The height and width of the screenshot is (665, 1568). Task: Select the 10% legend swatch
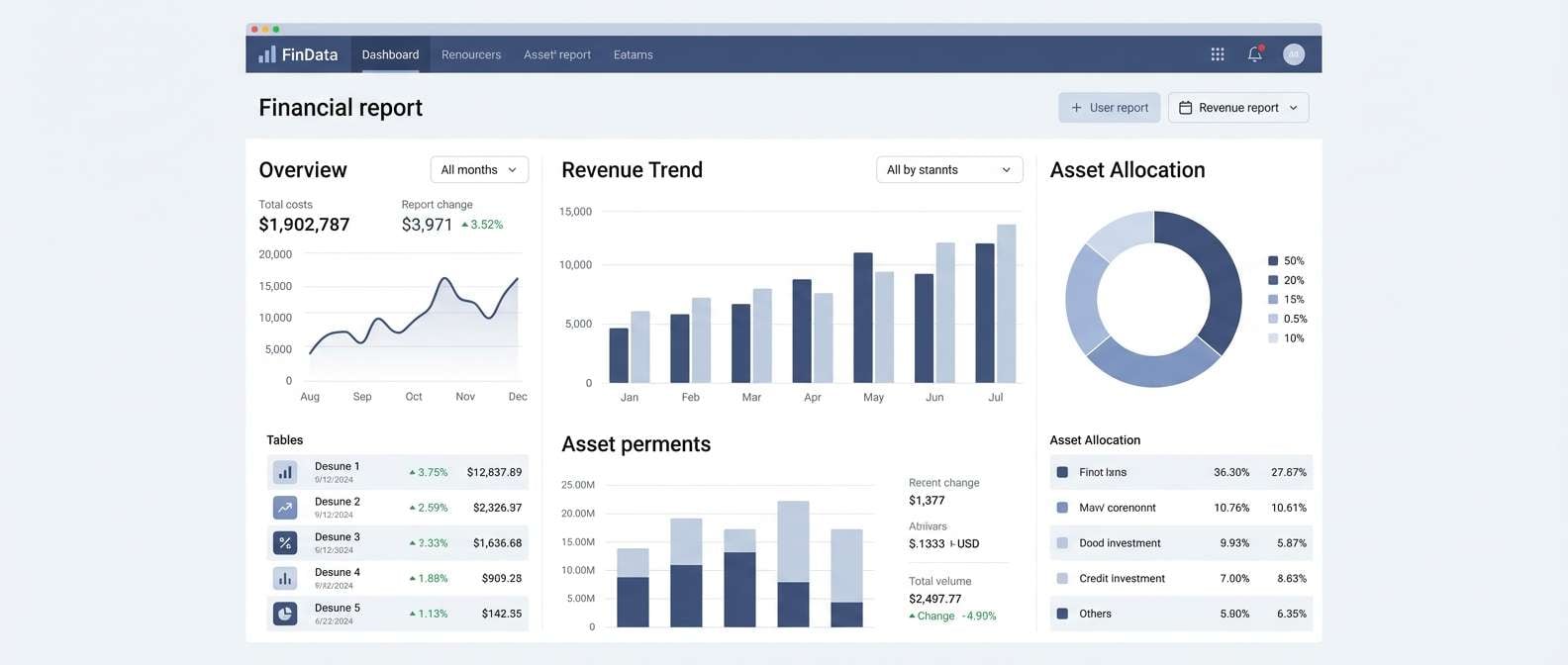[1273, 338]
